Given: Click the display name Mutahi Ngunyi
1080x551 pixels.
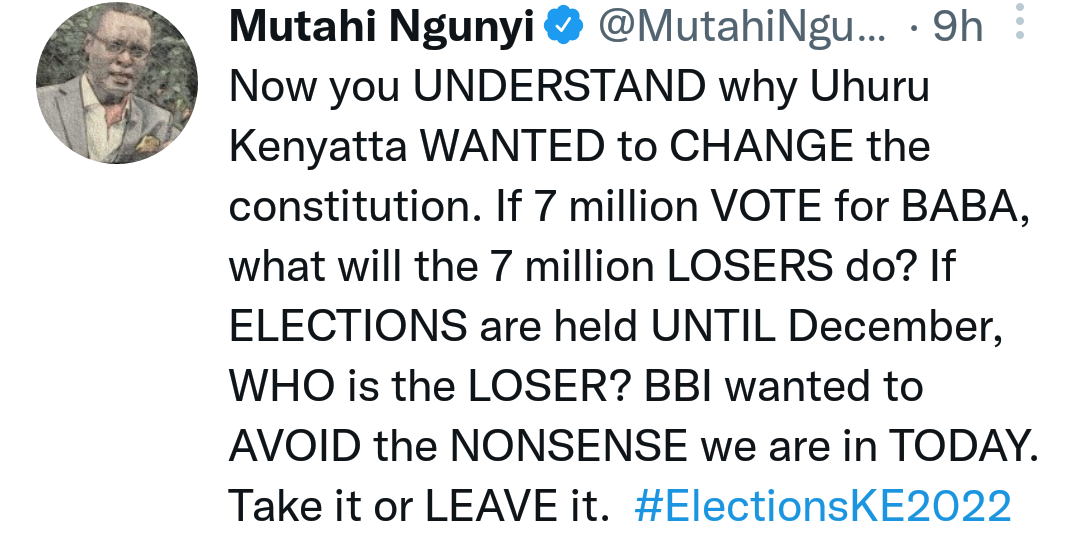Looking at the screenshot, I should pos(382,29).
